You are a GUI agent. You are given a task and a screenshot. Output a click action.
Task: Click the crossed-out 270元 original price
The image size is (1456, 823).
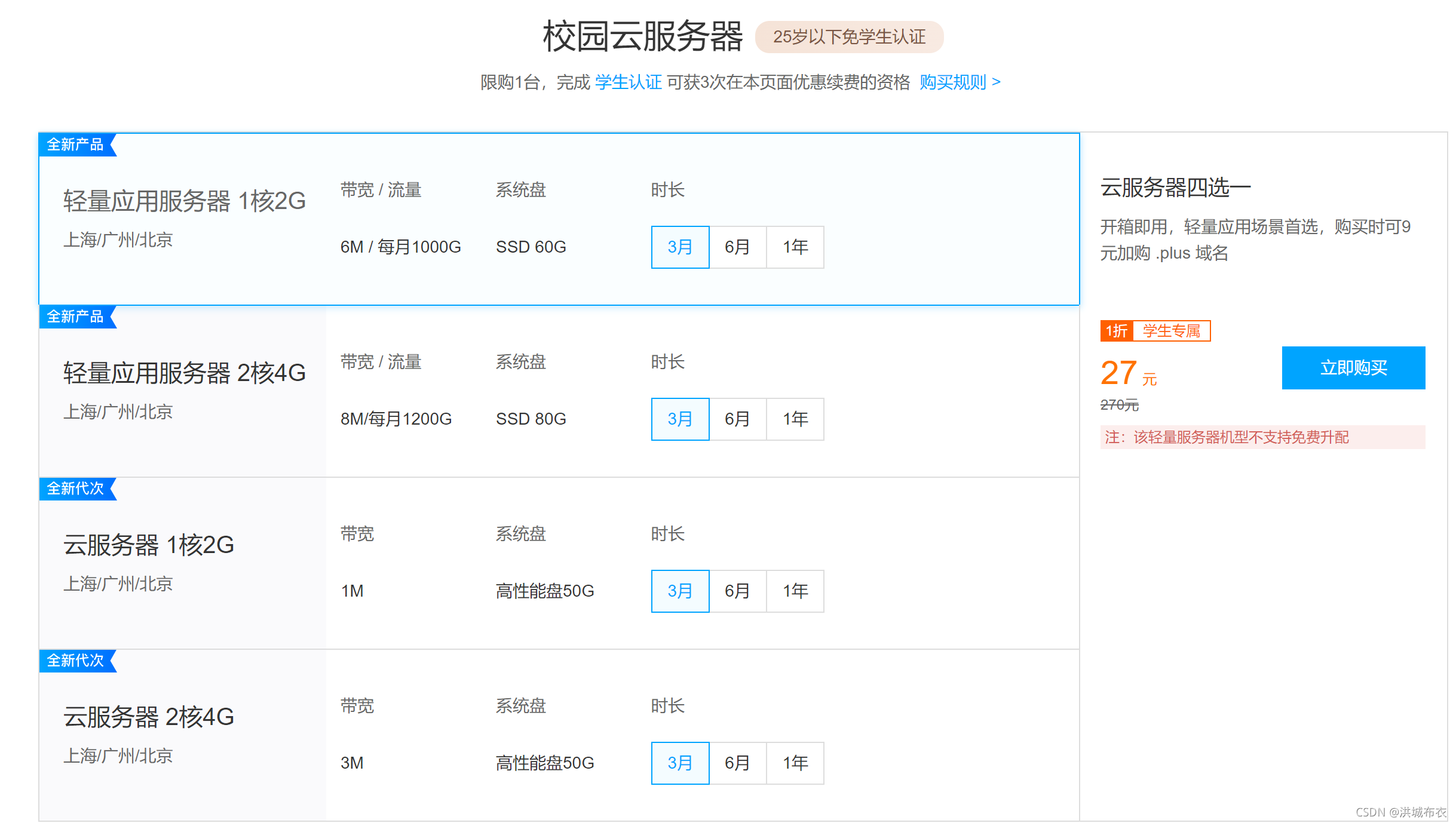pyautogui.click(x=1119, y=405)
